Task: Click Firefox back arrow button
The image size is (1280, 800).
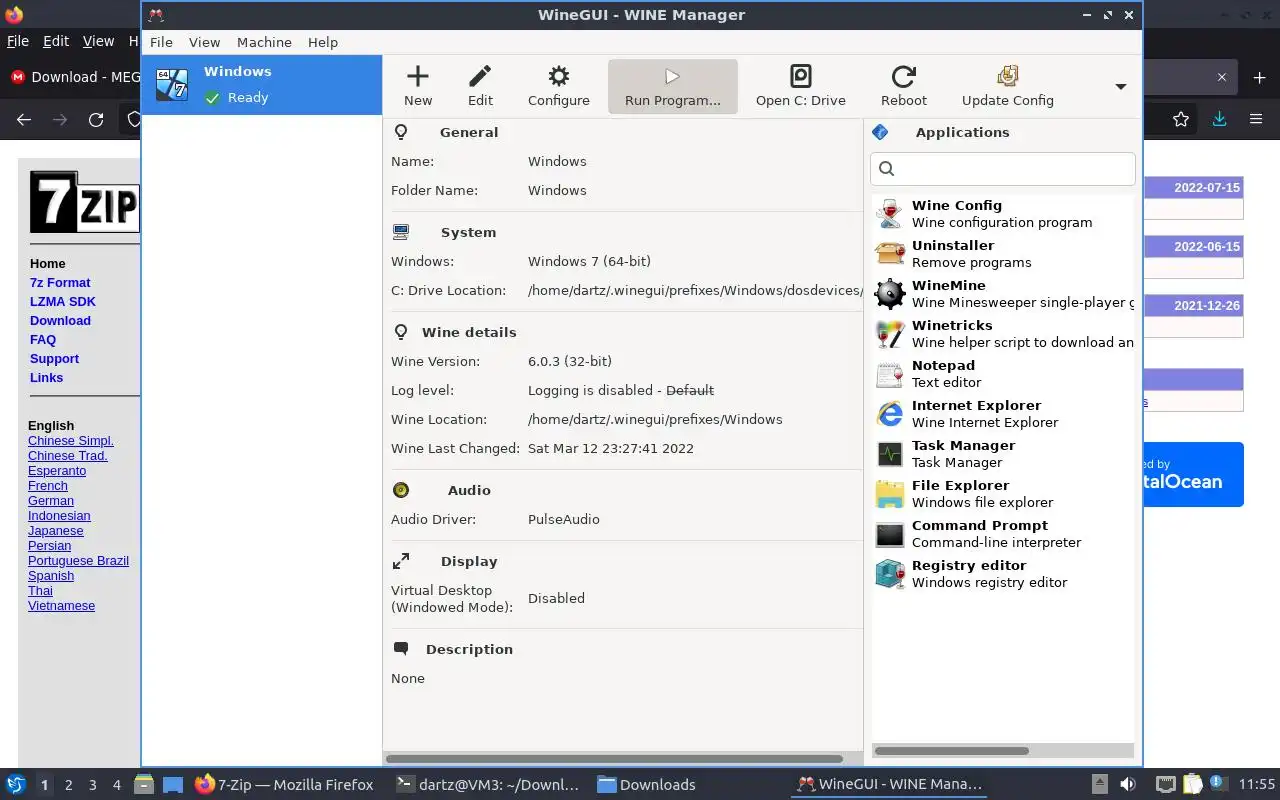Action: tap(24, 119)
